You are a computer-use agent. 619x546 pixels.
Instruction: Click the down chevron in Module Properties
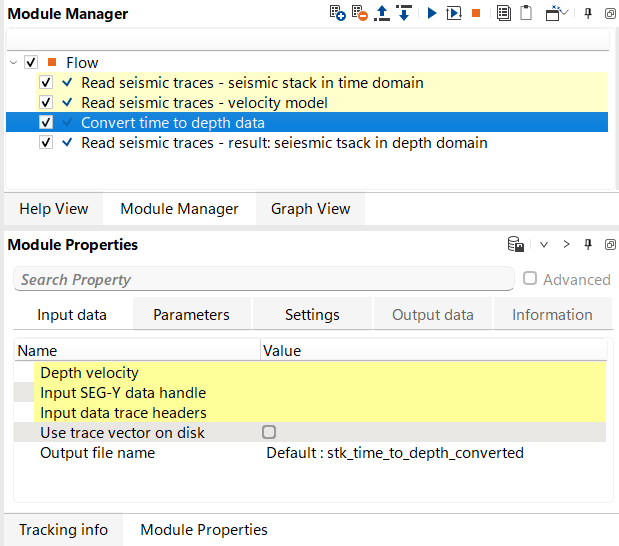(544, 244)
